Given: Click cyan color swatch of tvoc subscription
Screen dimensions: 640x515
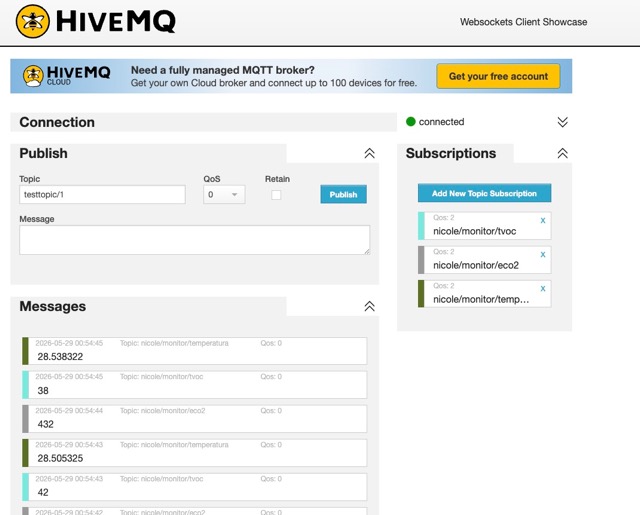Looking at the screenshot, I should click(x=421, y=226).
